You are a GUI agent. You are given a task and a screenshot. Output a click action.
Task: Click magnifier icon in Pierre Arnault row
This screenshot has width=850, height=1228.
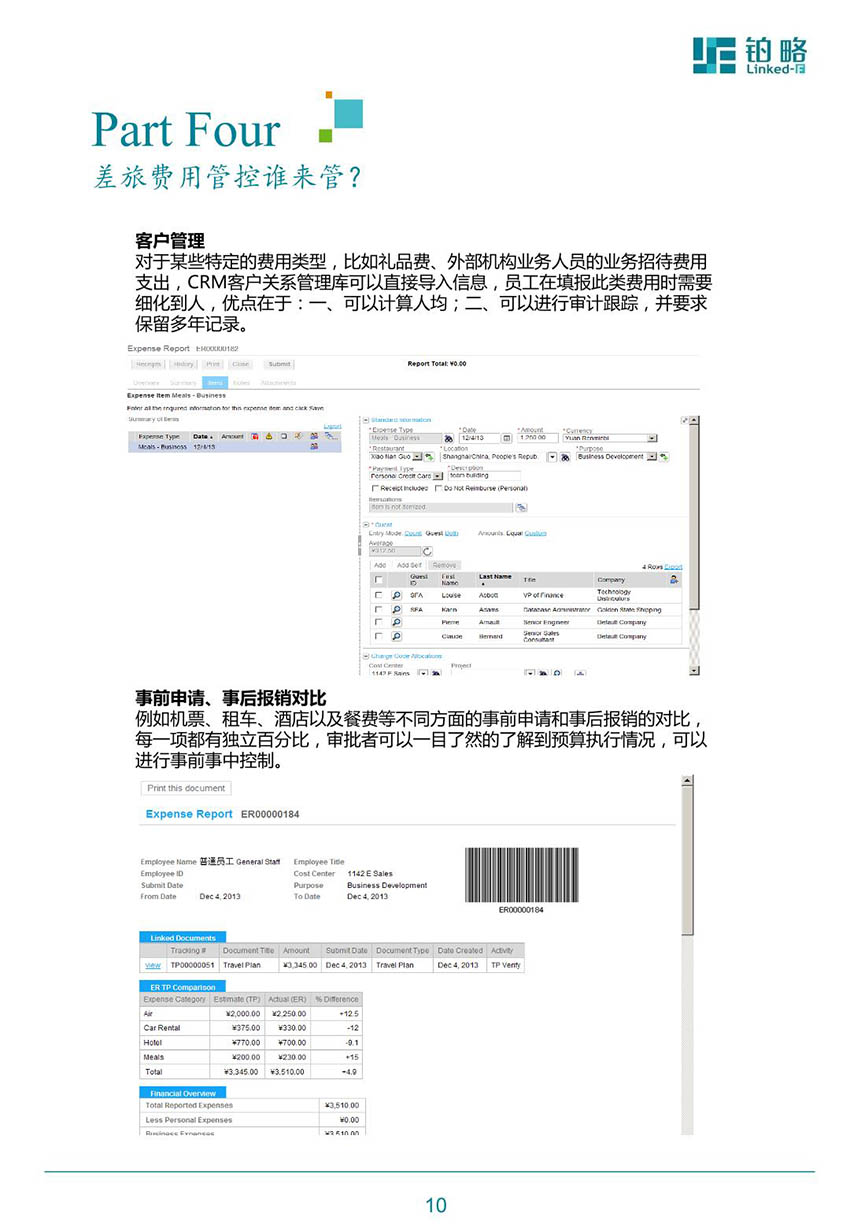point(396,622)
